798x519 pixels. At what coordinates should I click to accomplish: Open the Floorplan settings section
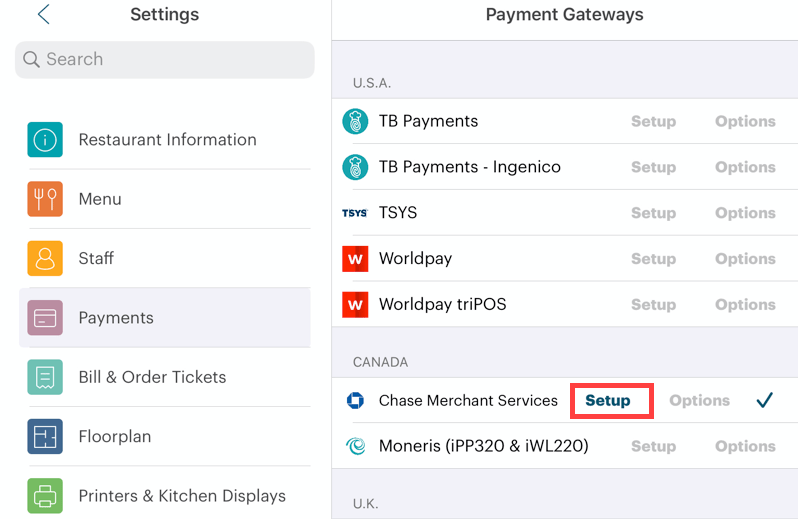tap(116, 437)
